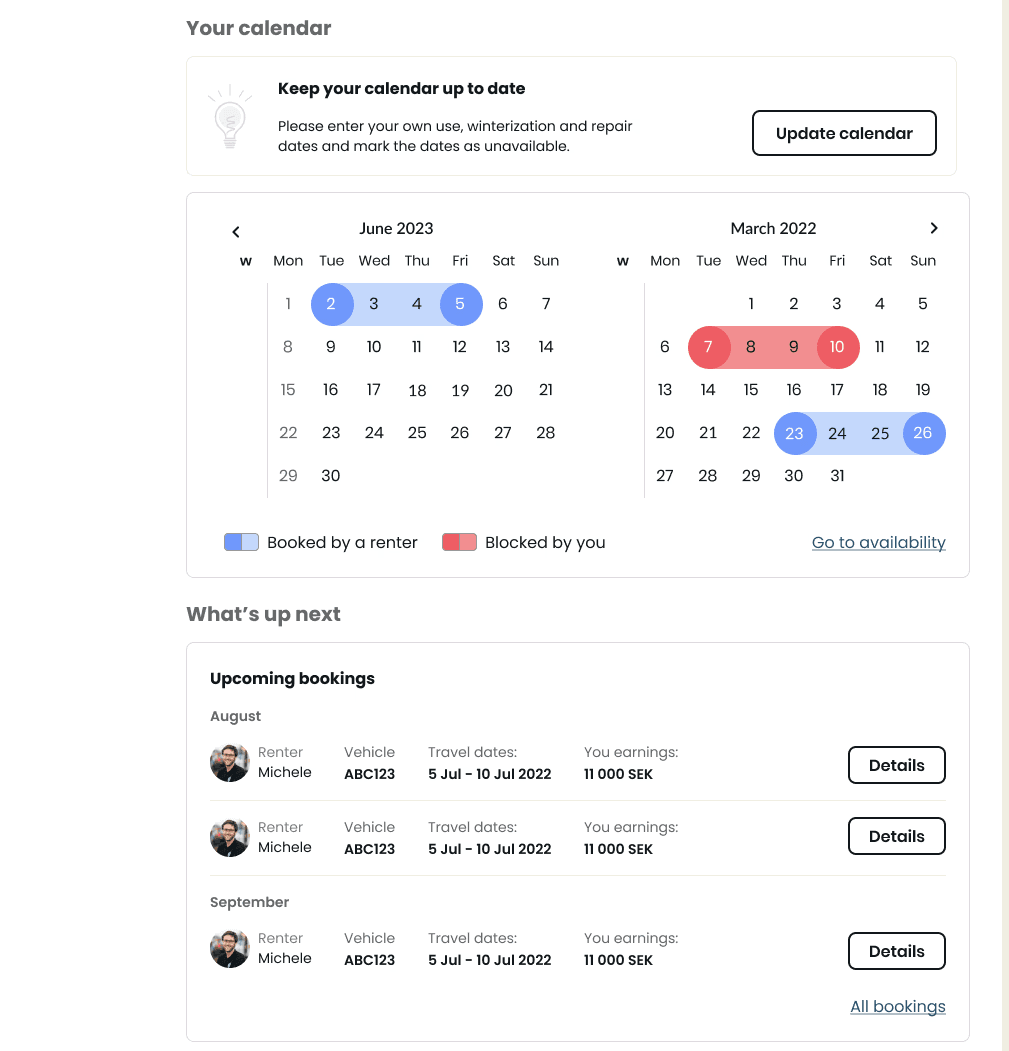The image size is (1009, 1051).
Task: Click the blue Booked by a renter swatch
Action: (x=241, y=542)
